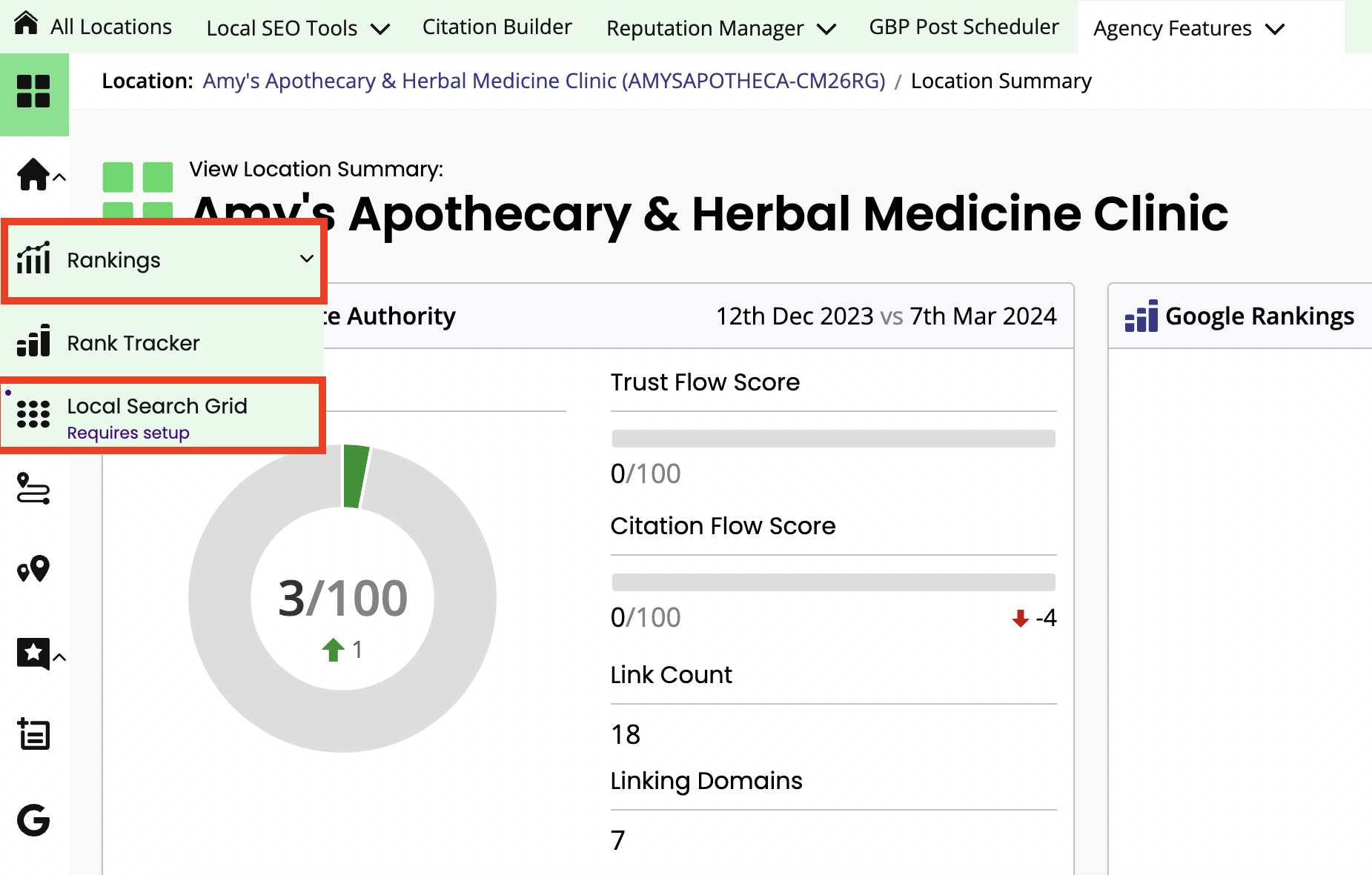Open GBP Post Scheduler
Viewport: 1372px width, 875px height.
click(964, 27)
